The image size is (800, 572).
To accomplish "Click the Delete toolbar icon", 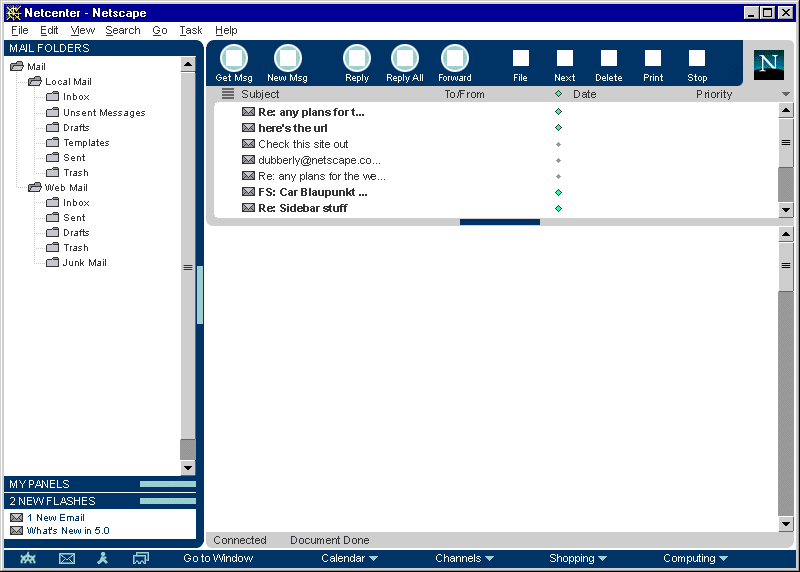I will tap(609, 58).
